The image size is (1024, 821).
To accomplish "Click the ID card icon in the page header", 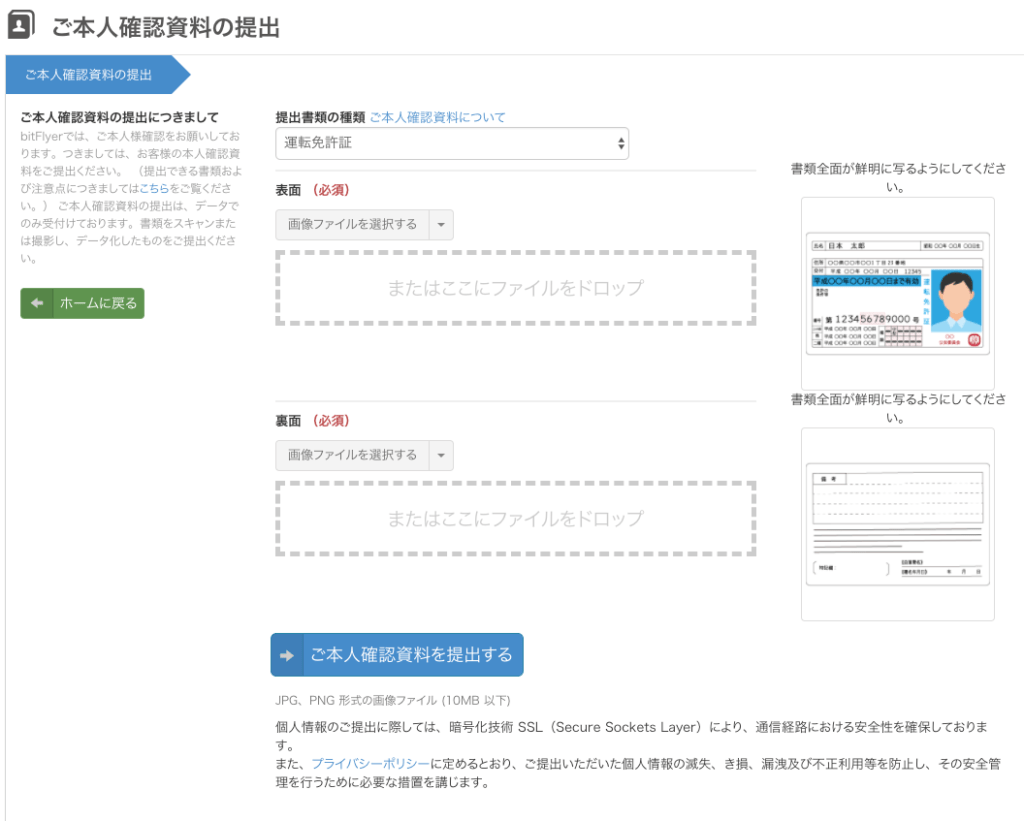I will (23, 26).
